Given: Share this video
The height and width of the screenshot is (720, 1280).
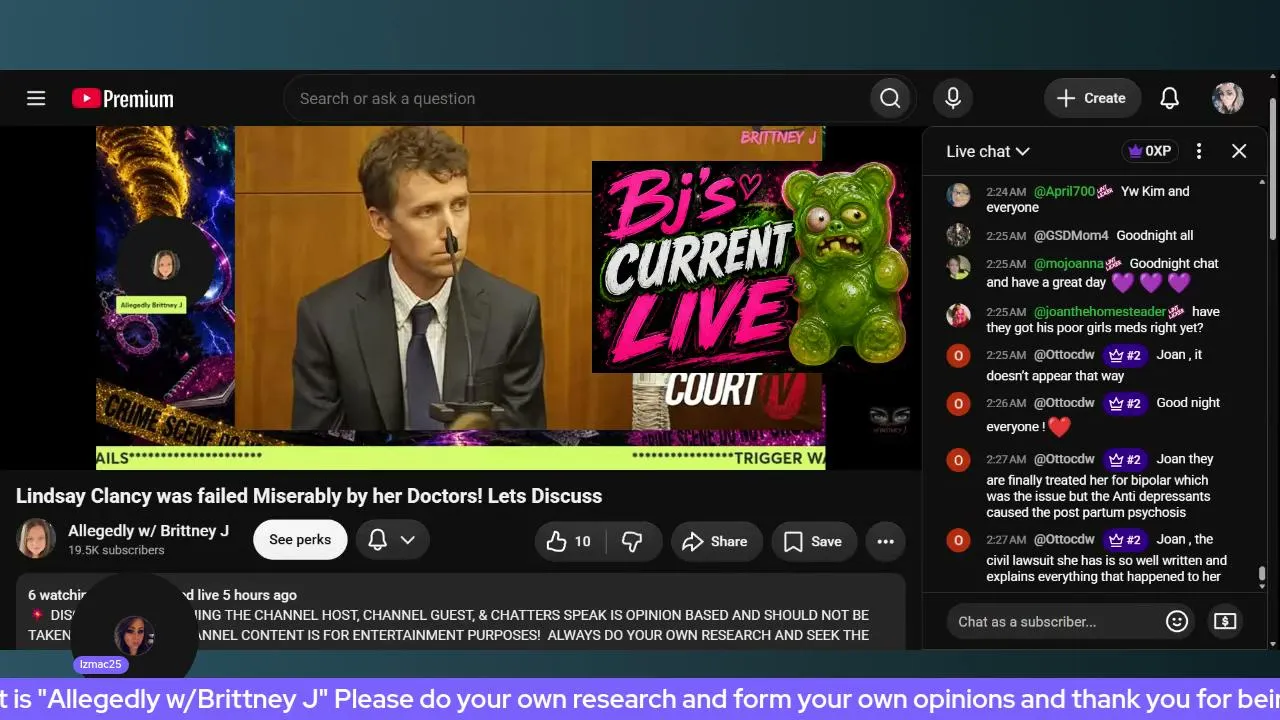Looking at the screenshot, I should [716, 541].
